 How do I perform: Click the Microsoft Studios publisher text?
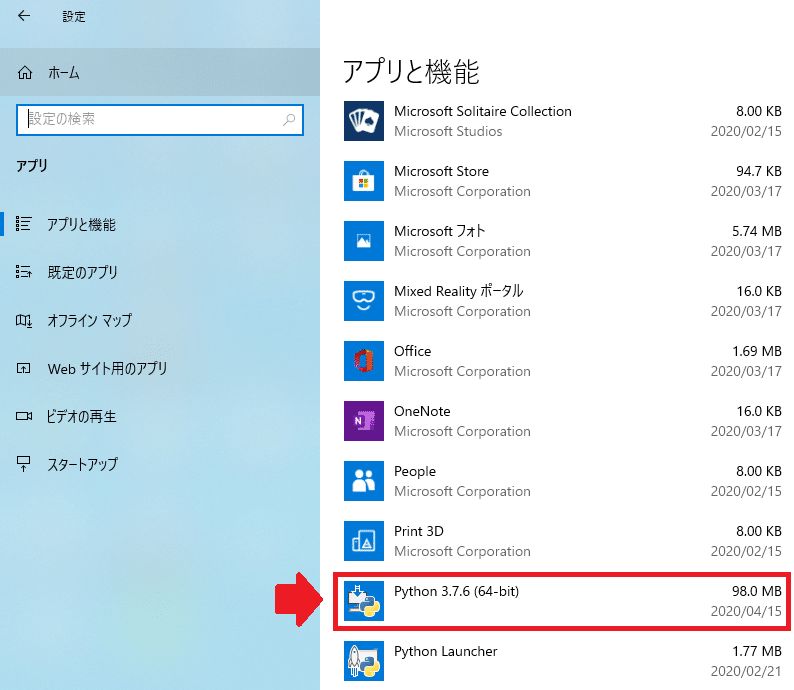tap(448, 131)
